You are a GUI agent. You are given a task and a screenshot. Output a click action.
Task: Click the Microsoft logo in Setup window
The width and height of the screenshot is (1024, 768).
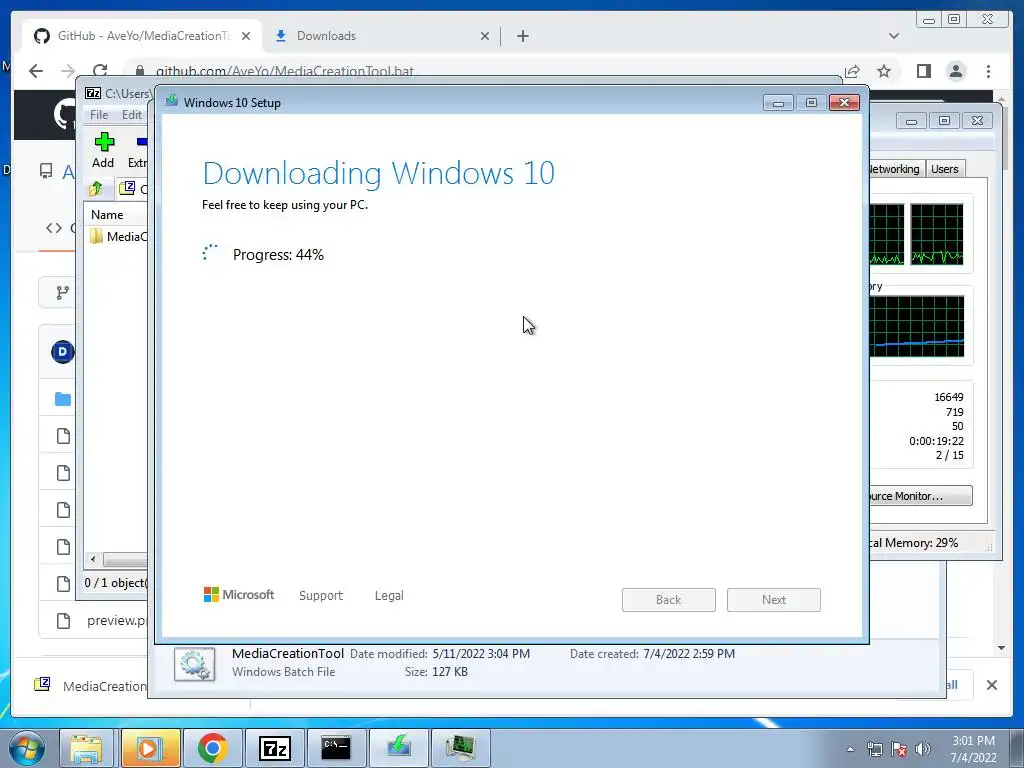(x=239, y=594)
